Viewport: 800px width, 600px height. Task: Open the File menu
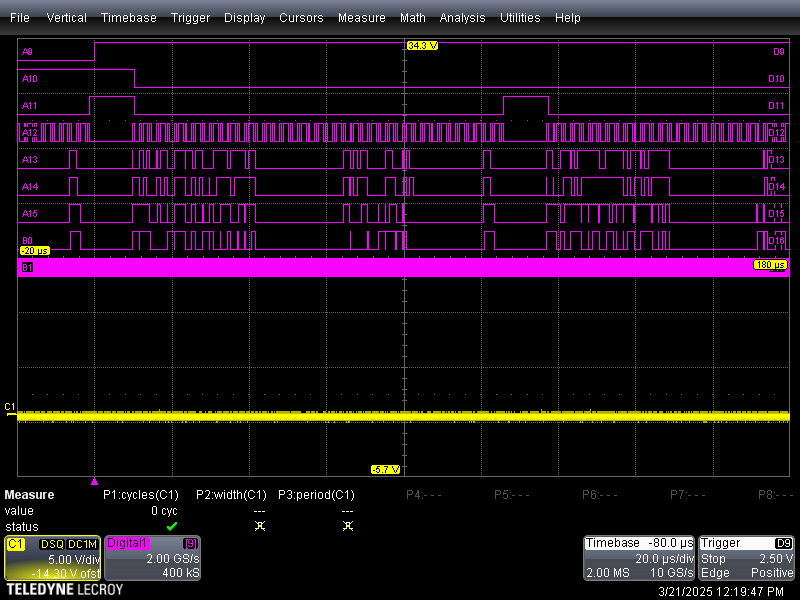19,17
